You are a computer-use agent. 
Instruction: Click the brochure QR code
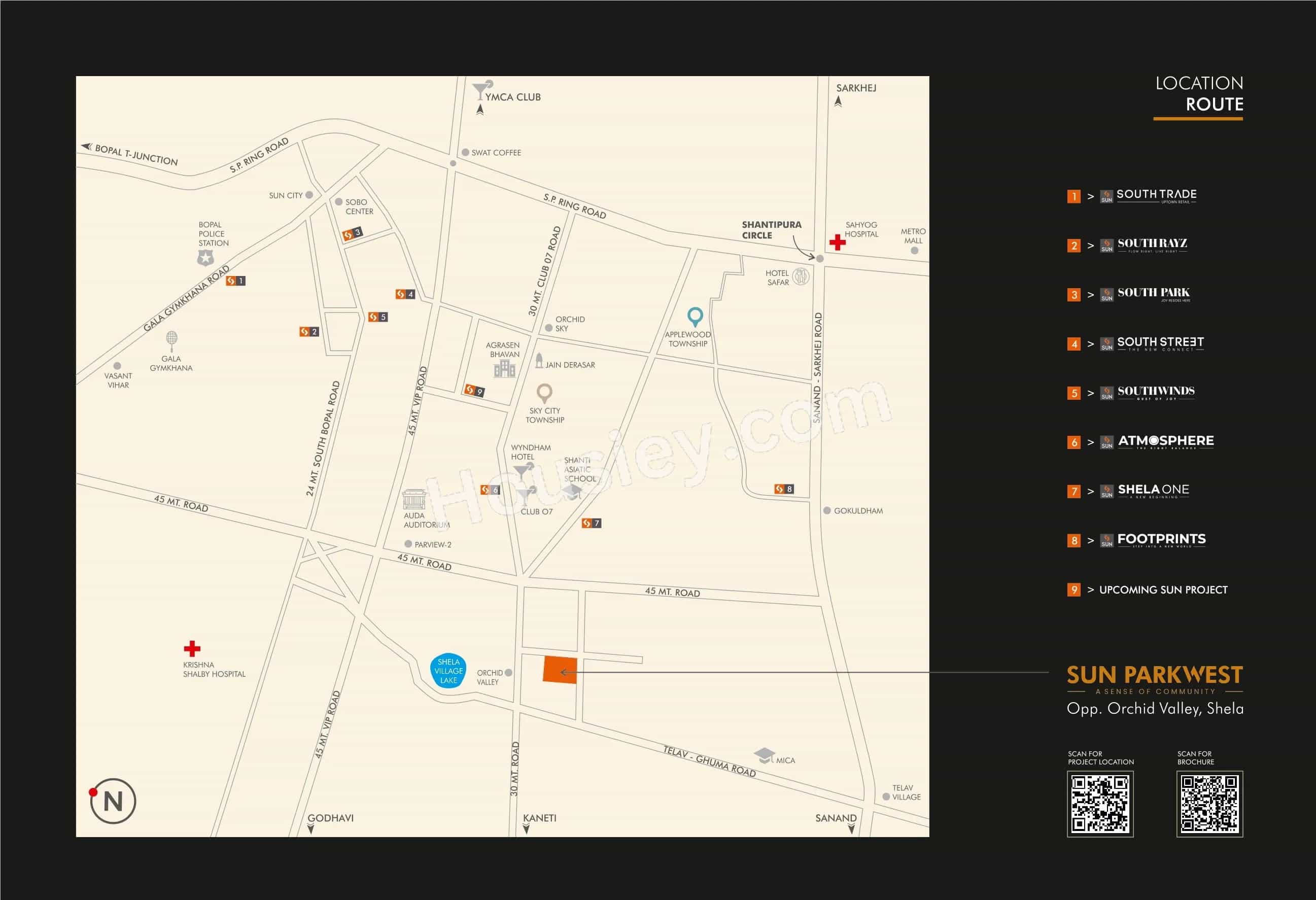[1209, 803]
